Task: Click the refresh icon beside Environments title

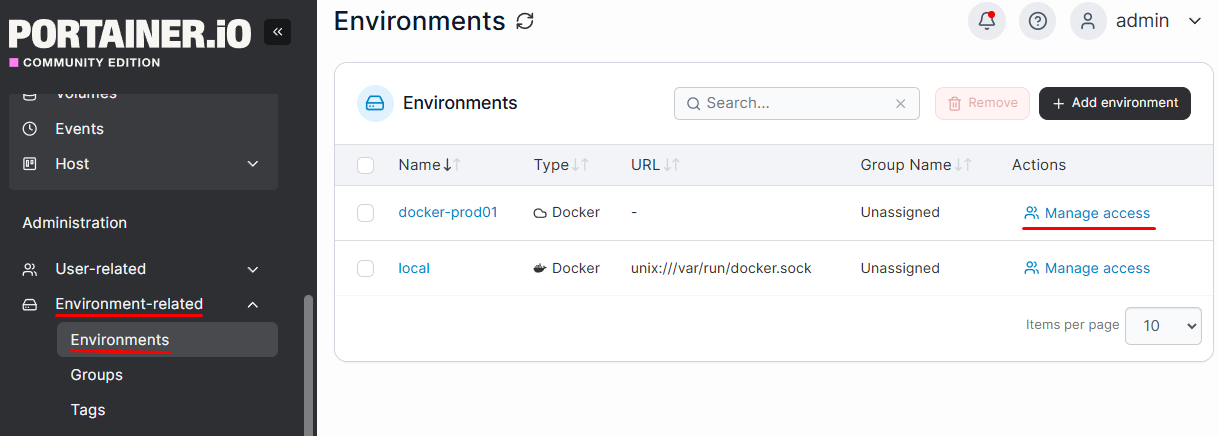Action: pos(525,21)
